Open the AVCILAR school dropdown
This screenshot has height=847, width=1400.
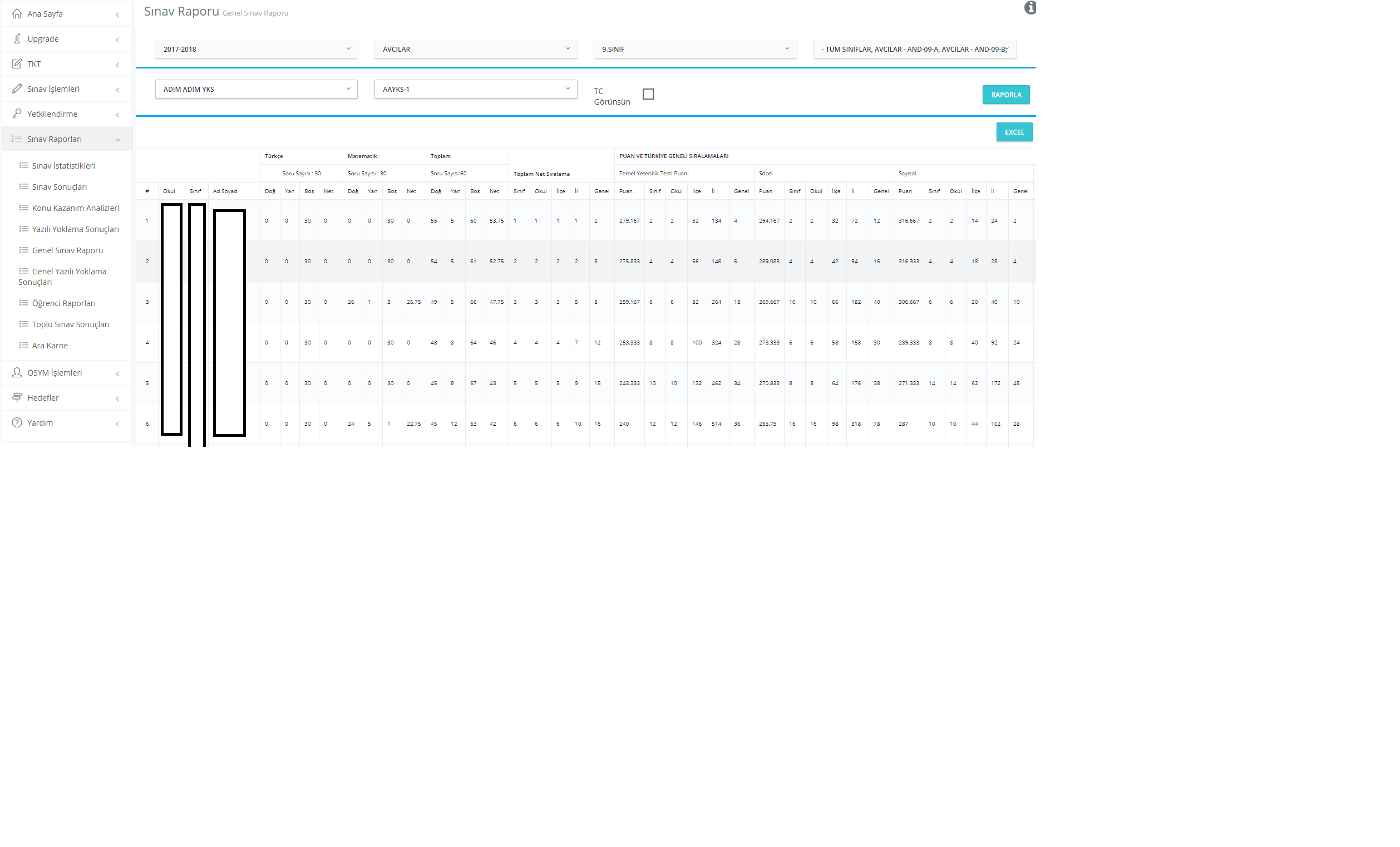(476, 50)
